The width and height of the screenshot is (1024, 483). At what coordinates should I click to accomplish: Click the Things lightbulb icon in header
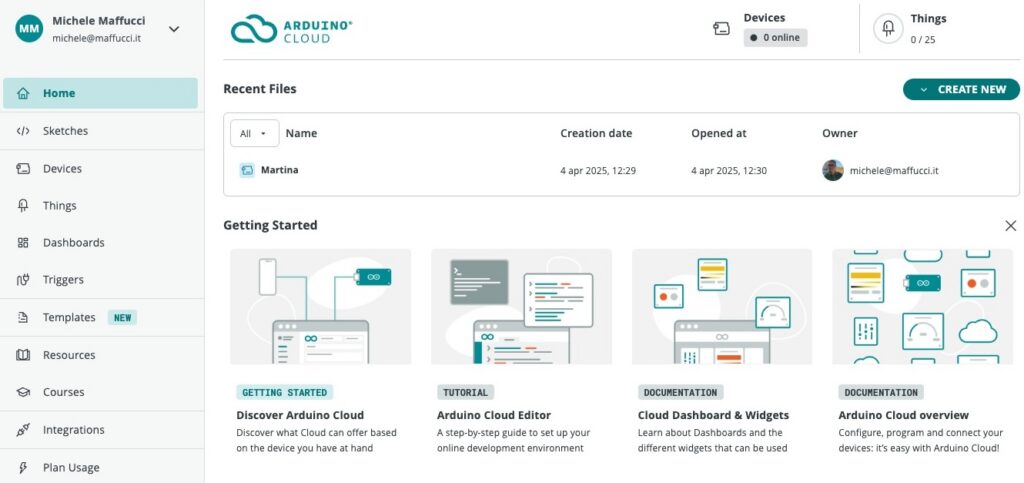pos(887,29)
